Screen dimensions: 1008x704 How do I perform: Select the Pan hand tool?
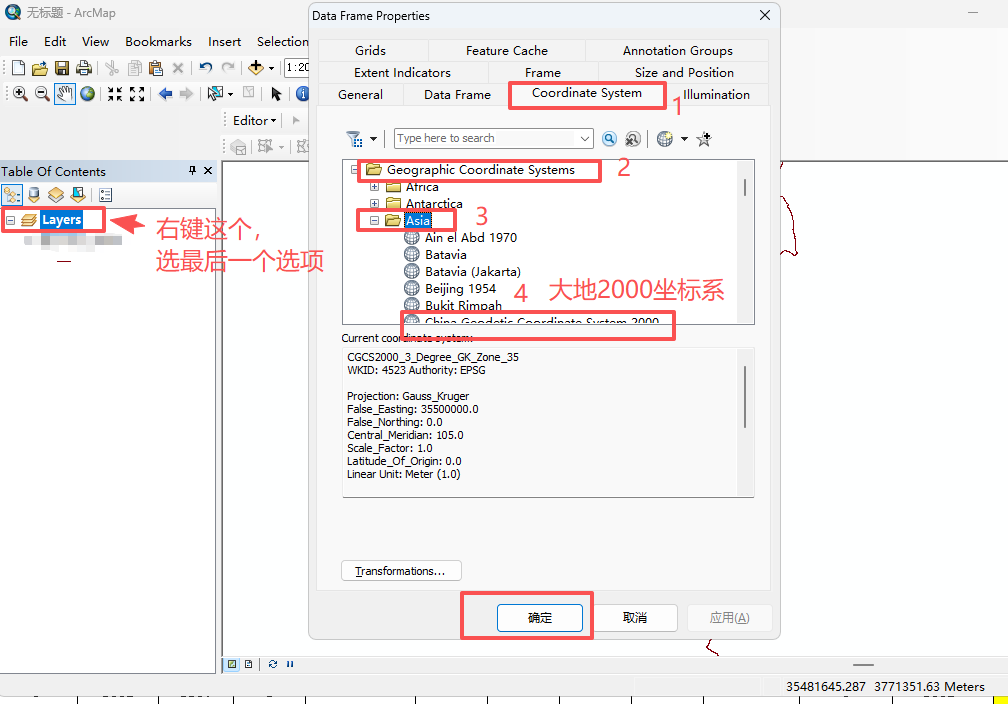tap(64, 94)
